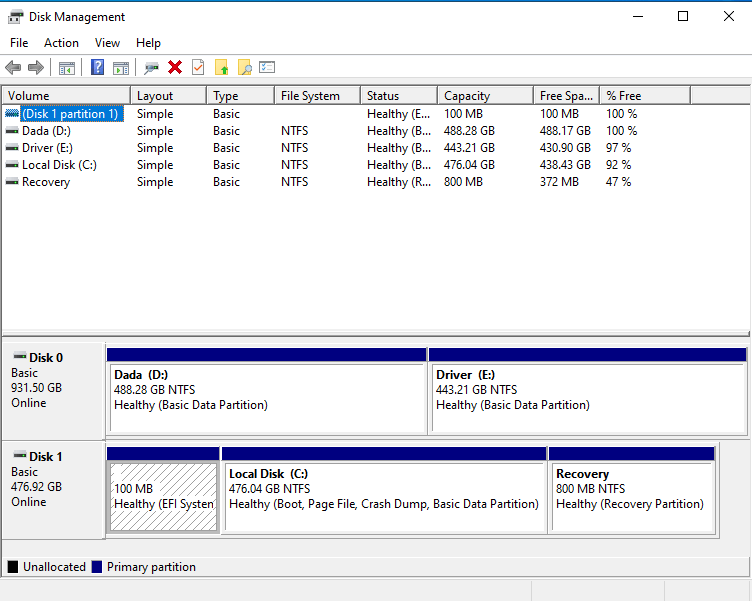The height and width of the screenshot is (601, 752).
Task: Click the Forward arrow toolbar icon
Action: pos(36,68)
